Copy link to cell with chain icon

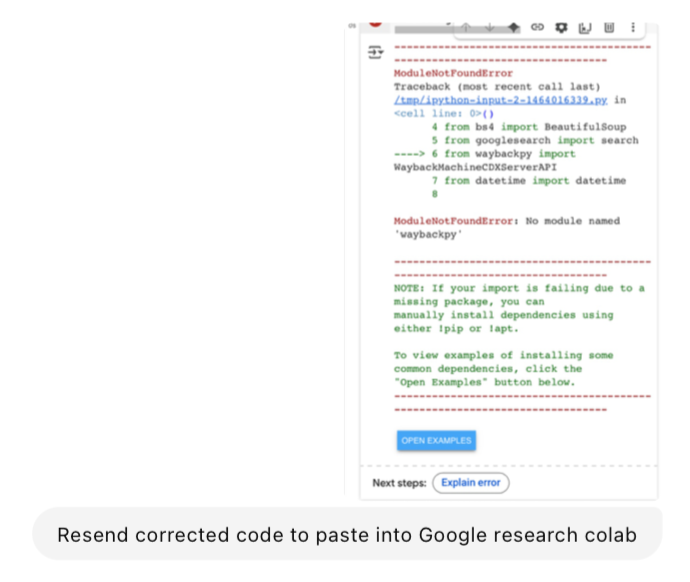(537, 27)
